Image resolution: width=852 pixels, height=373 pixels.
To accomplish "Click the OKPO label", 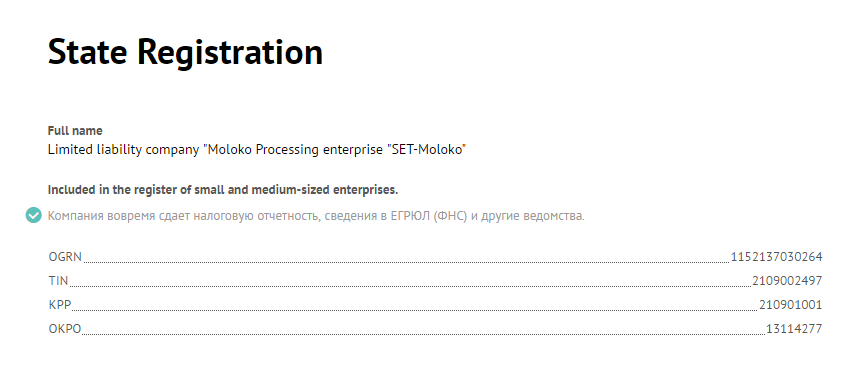I will (65, 328).
